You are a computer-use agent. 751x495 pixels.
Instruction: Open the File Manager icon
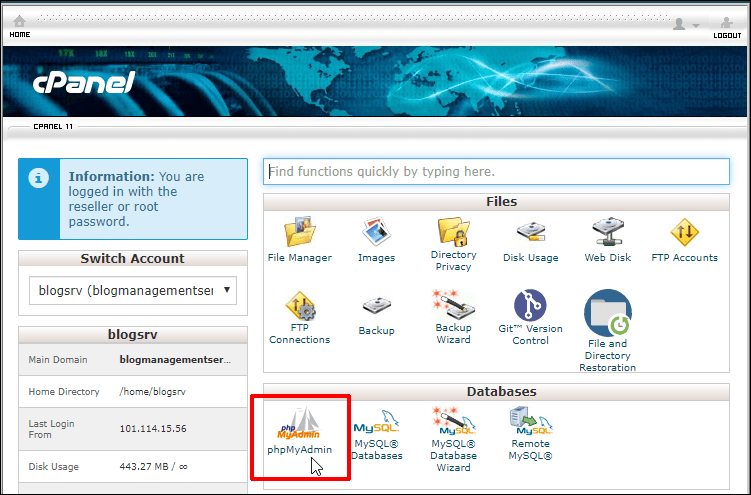299,232
